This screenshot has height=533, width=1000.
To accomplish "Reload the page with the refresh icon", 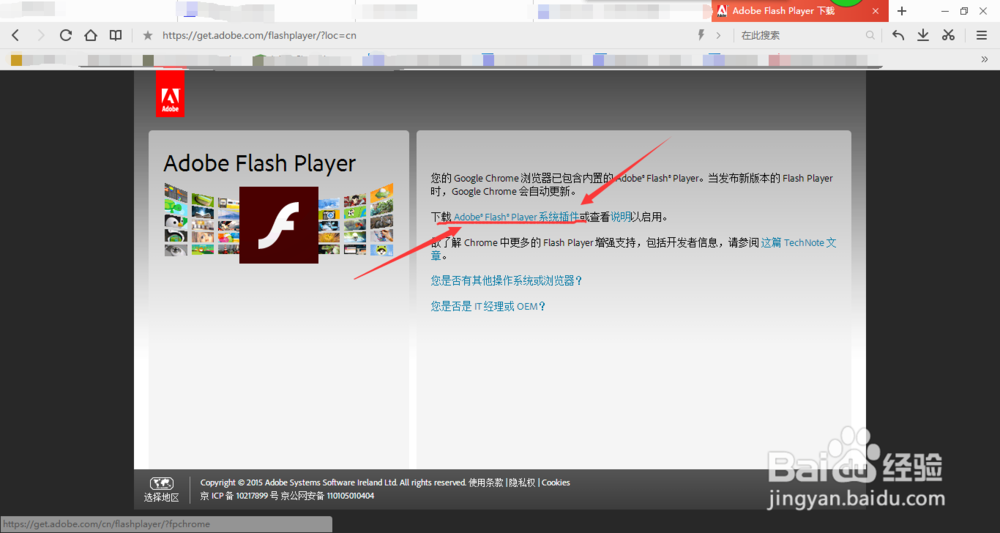I will [66, 35].
